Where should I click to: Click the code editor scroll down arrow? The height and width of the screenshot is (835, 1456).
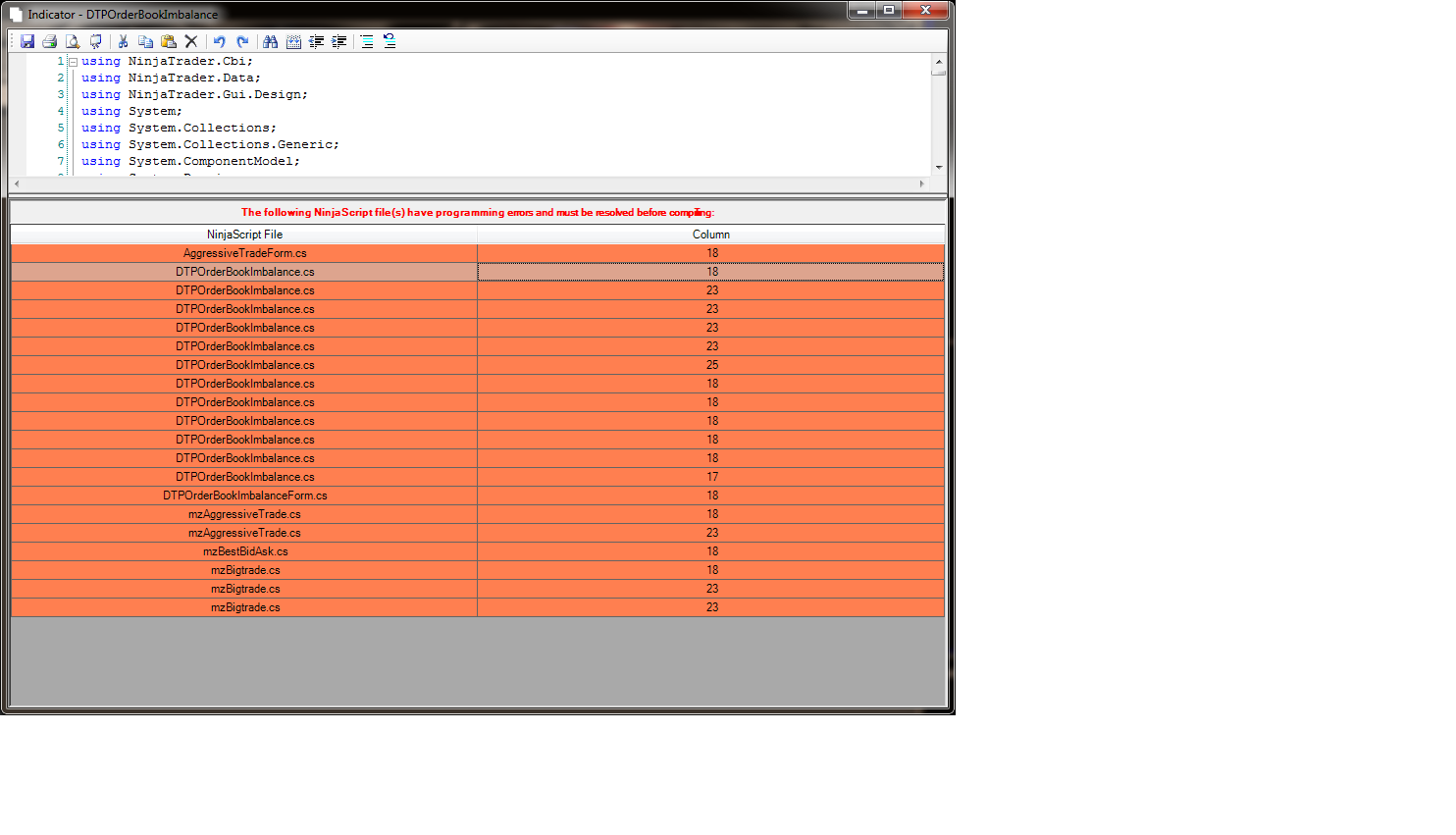(939, 168)
